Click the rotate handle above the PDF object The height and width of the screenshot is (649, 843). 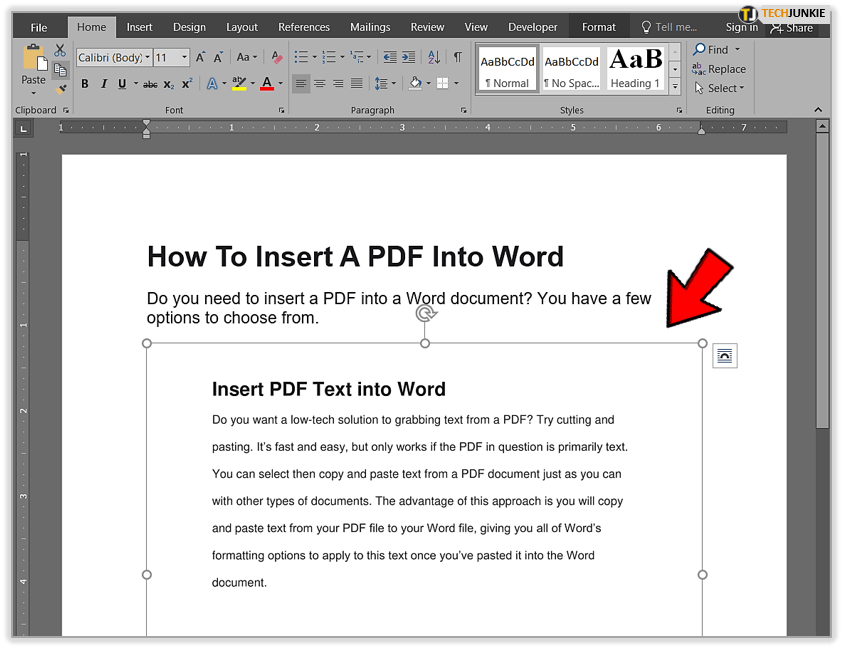[x=425, y=314]
